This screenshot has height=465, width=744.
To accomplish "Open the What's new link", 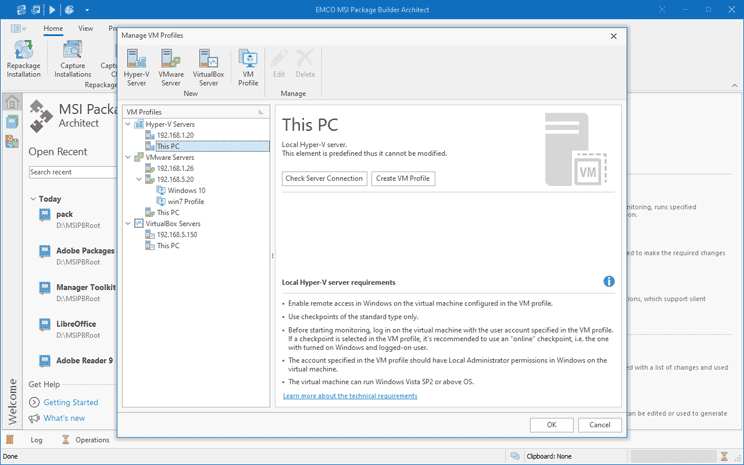I will [64, 418].
